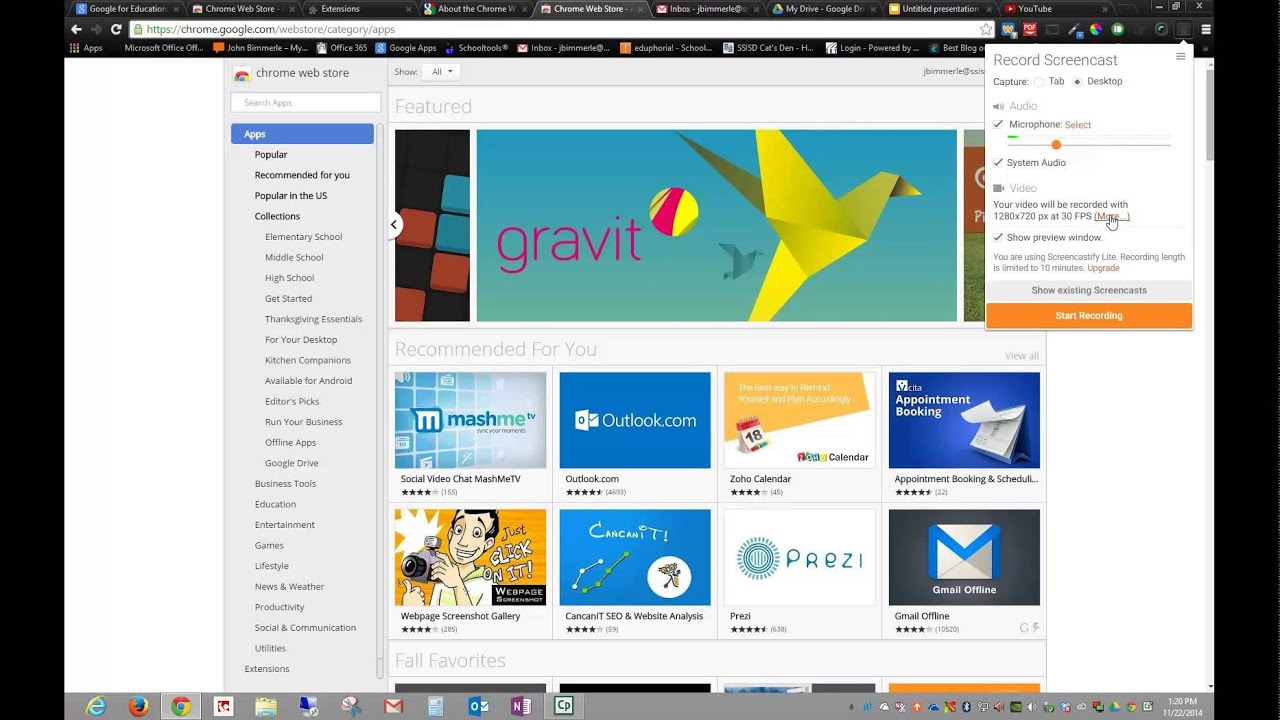The height and width of the screenshot is (720, 1280).
Task: Toggle the Show preview window checkbox
Action: (998, 237)
